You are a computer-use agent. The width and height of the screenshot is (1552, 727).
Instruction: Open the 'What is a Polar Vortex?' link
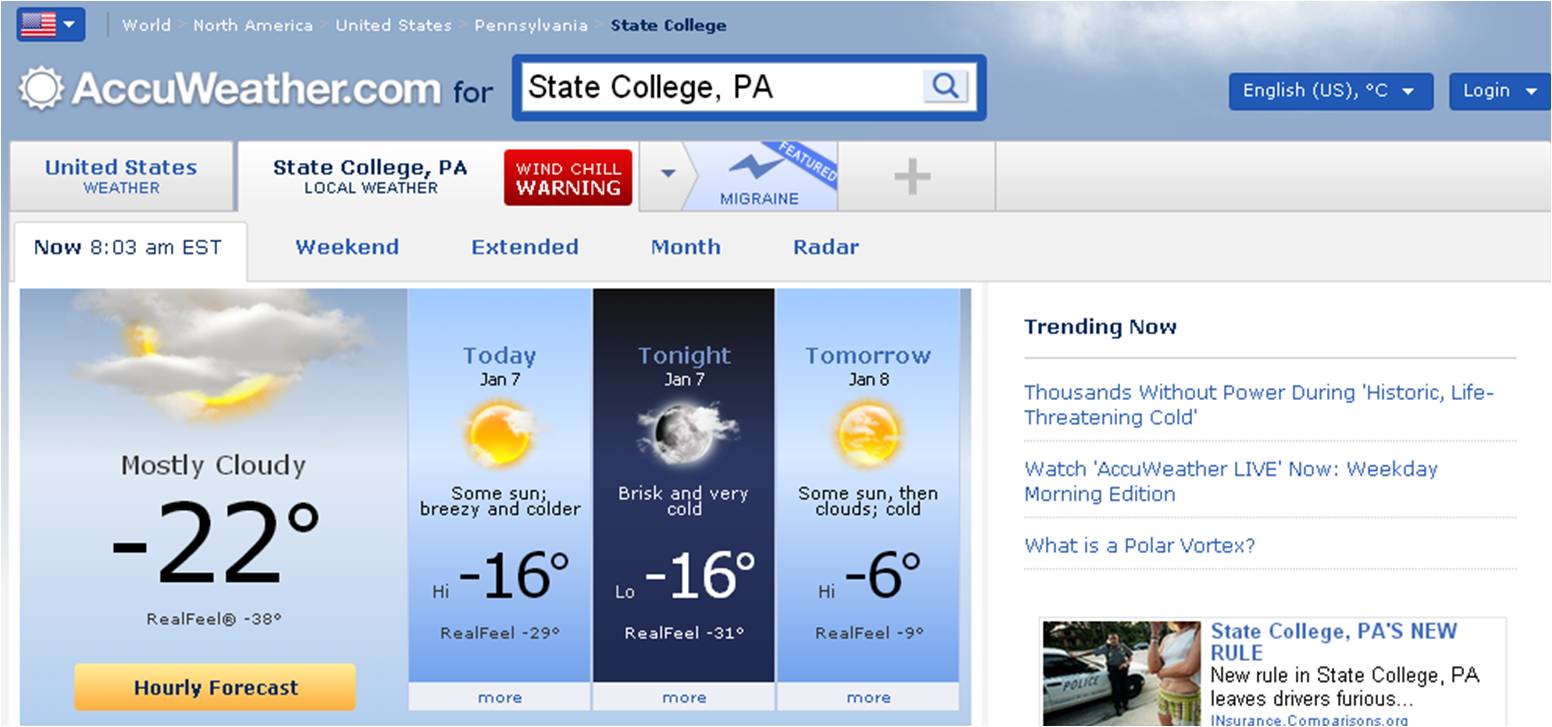tap(1139, 545)
